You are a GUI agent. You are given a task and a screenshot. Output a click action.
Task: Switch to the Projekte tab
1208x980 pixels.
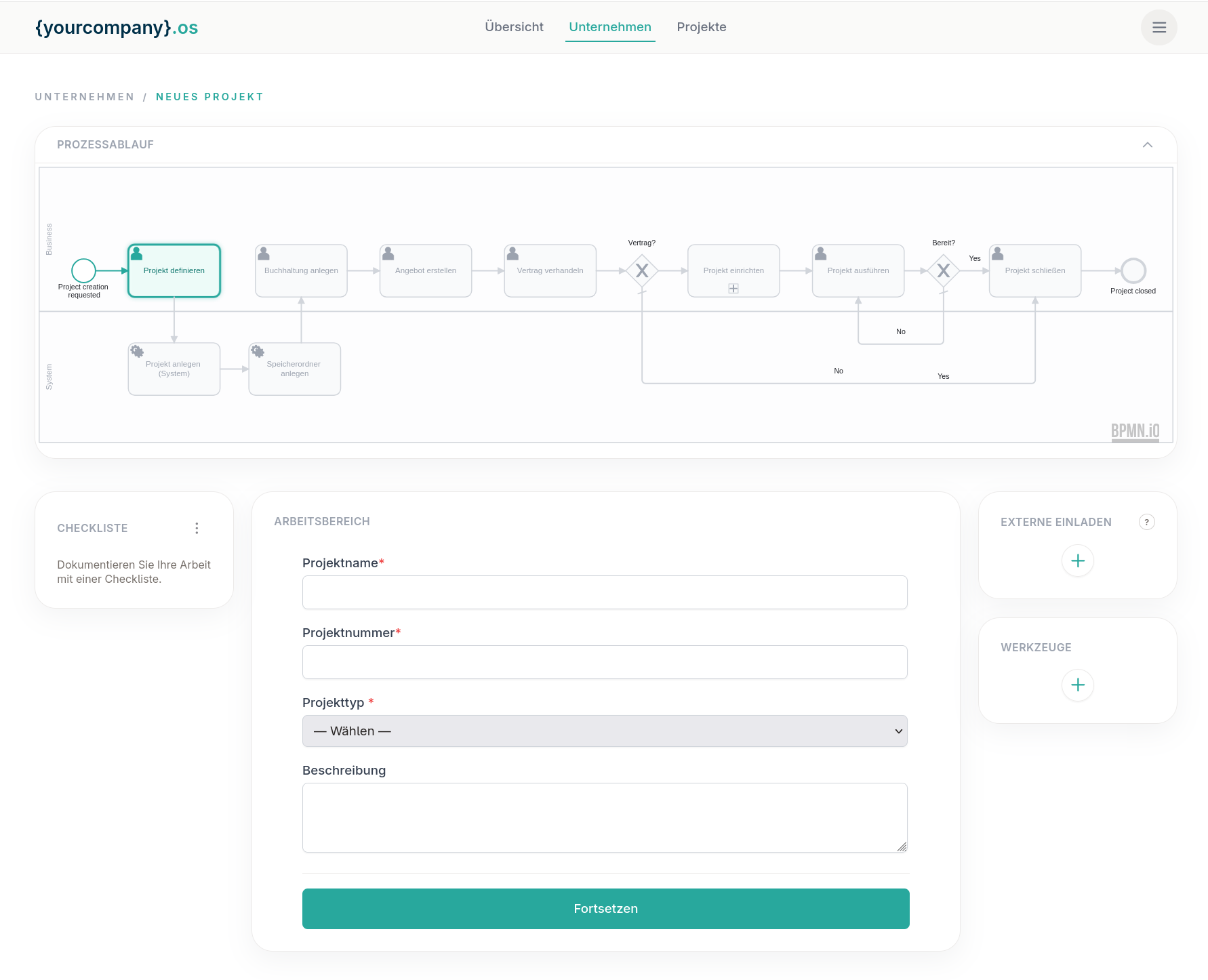point(702,27)
